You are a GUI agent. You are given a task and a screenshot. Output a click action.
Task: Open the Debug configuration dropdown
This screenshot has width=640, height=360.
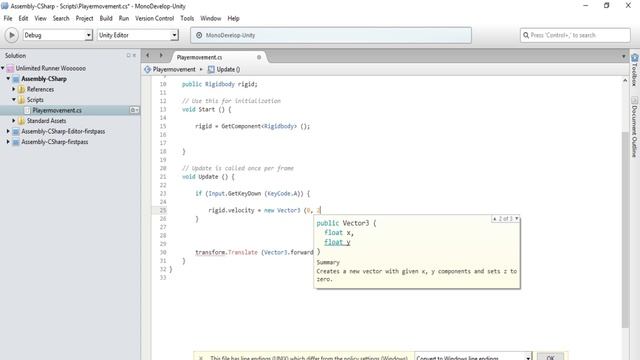tap(58, 35)
